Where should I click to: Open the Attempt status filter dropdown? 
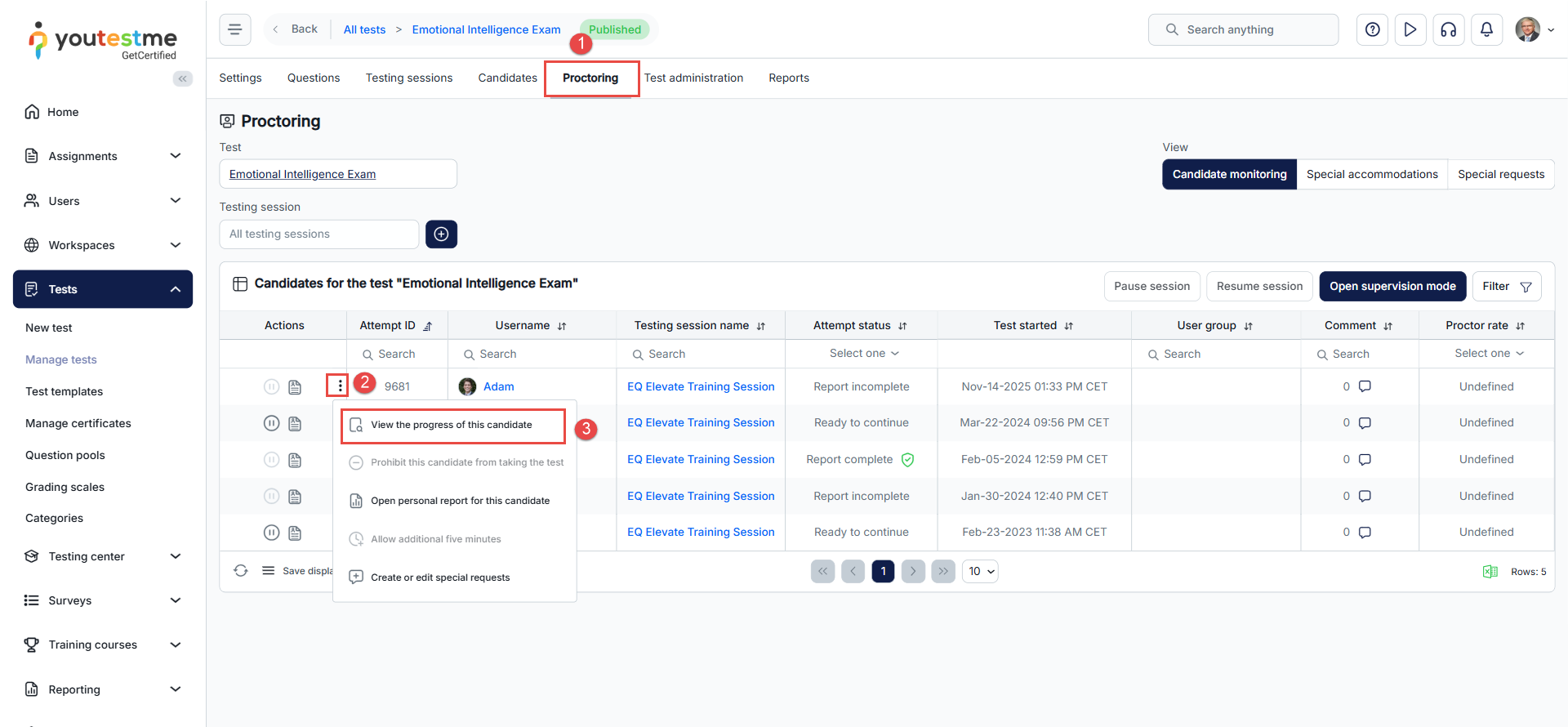click(863, 354)
